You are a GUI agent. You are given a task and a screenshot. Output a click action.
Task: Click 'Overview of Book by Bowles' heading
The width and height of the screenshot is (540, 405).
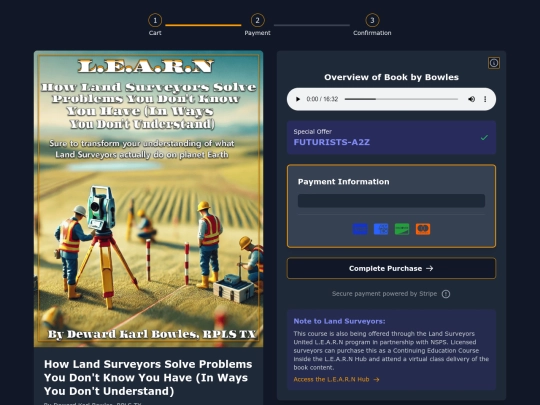(391, 77)
